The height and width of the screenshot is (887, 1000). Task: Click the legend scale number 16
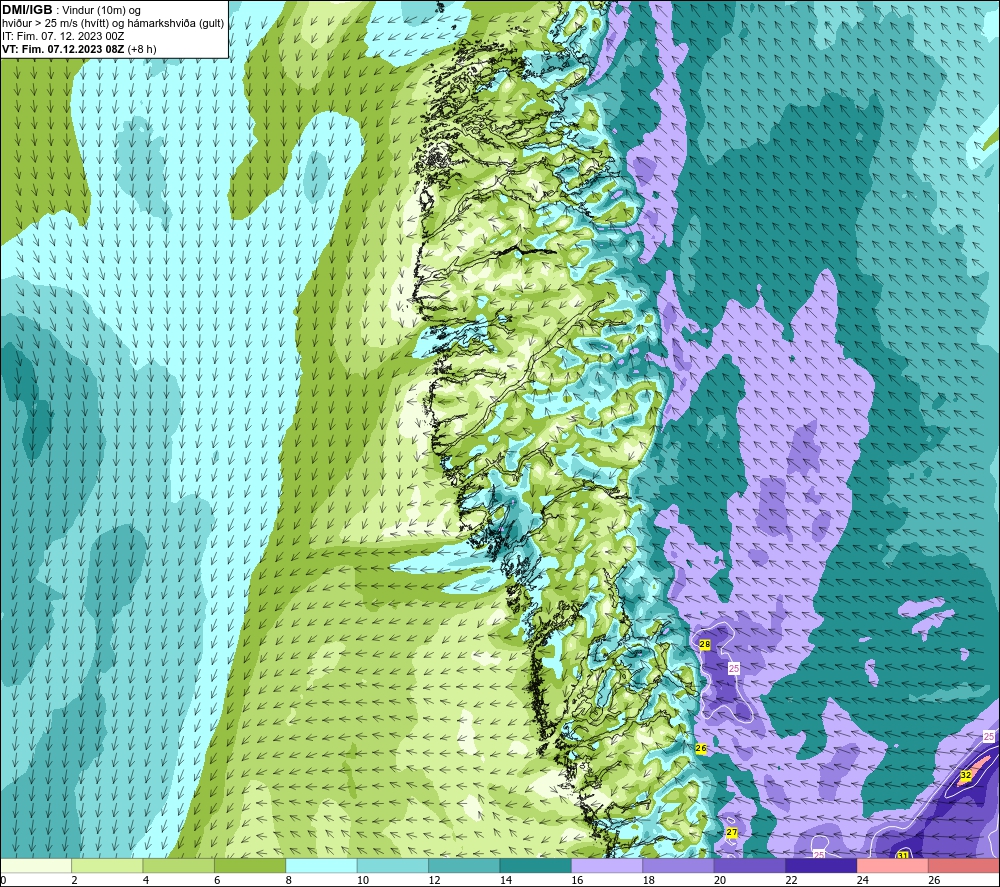click(577, 880)
